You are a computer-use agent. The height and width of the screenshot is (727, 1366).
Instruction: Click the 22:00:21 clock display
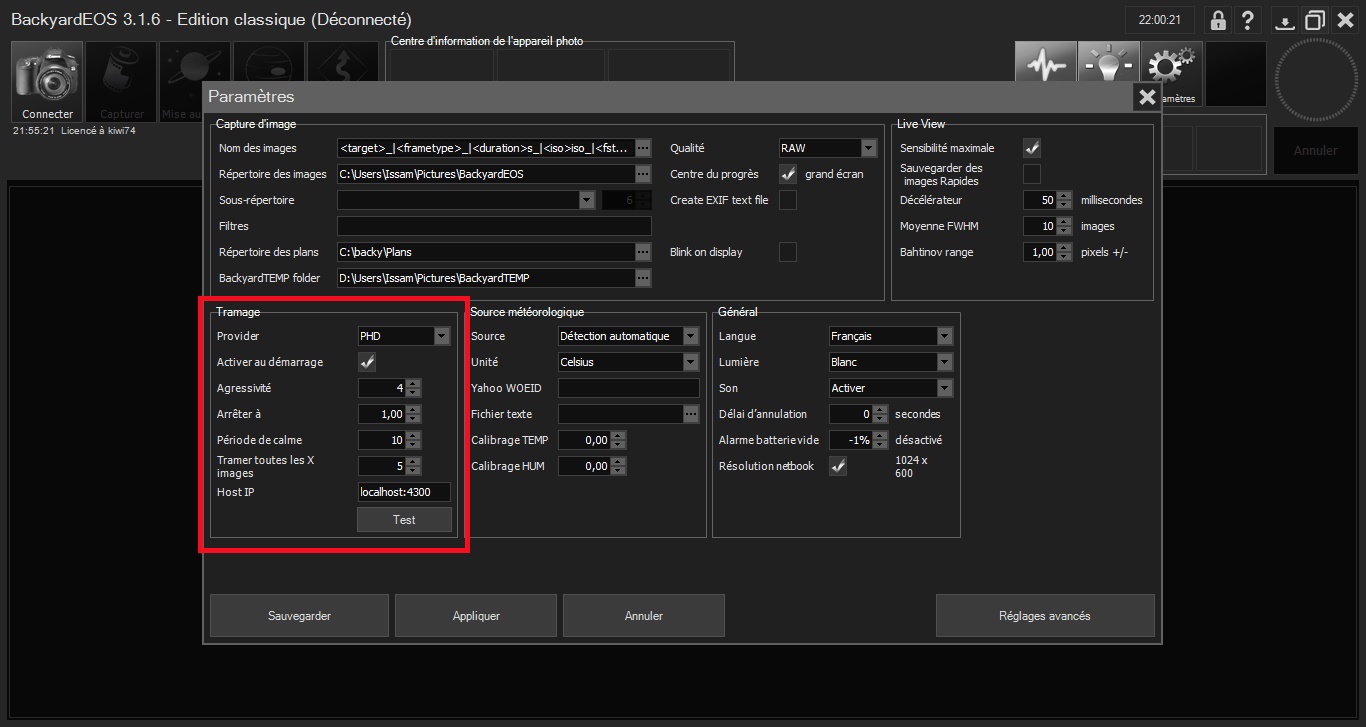[x=1161, y=20]
